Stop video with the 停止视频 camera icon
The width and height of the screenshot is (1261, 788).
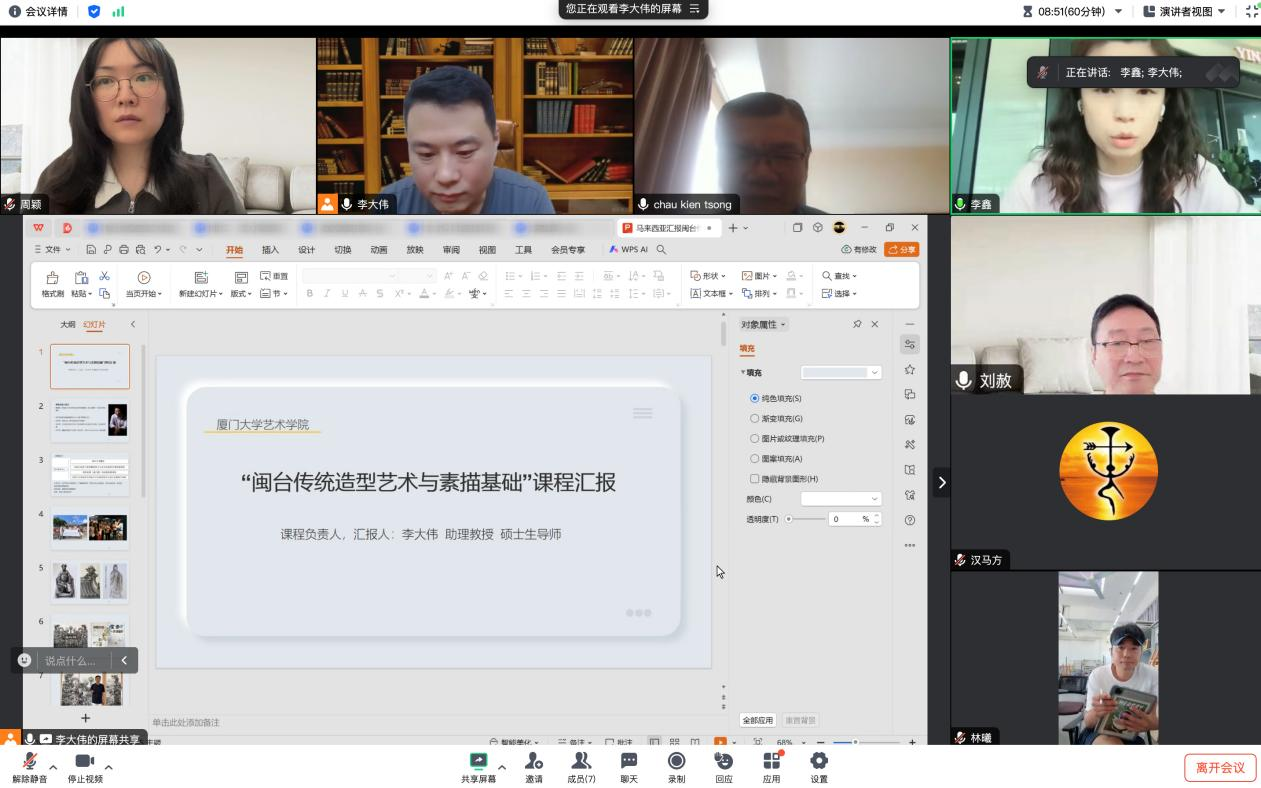tap(84, 763)
